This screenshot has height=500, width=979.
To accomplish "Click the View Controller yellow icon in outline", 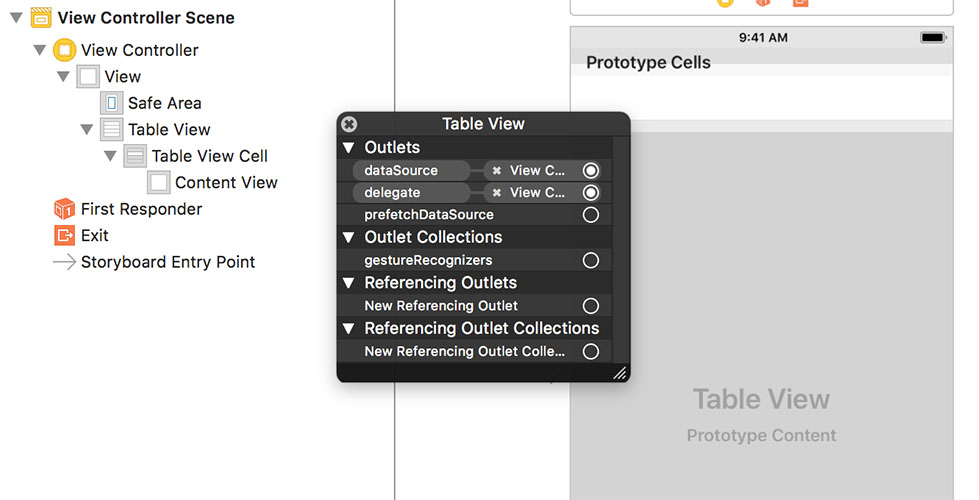I will [64, 50].
